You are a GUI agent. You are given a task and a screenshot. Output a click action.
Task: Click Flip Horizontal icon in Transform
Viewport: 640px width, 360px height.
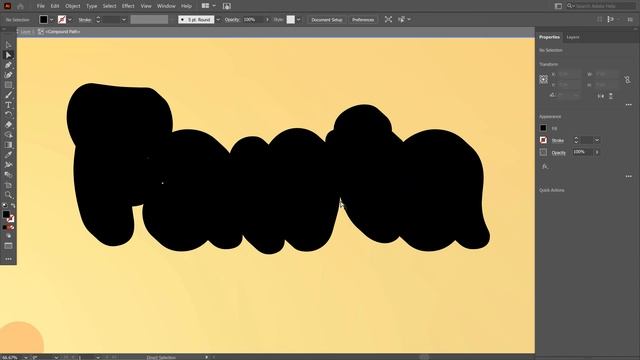[x=600, y=96]
